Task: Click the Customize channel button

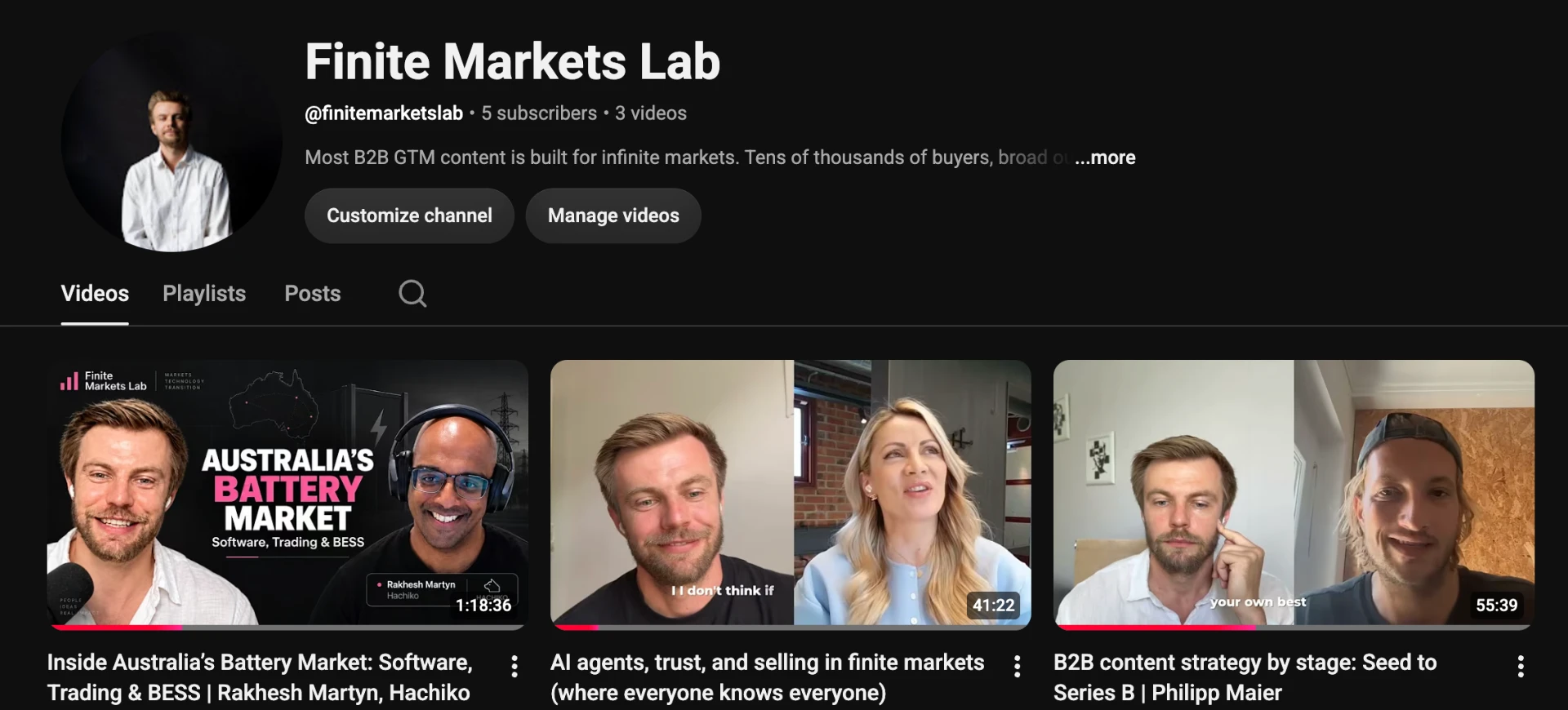Action: pyautogui.click(x=409, y=215)
